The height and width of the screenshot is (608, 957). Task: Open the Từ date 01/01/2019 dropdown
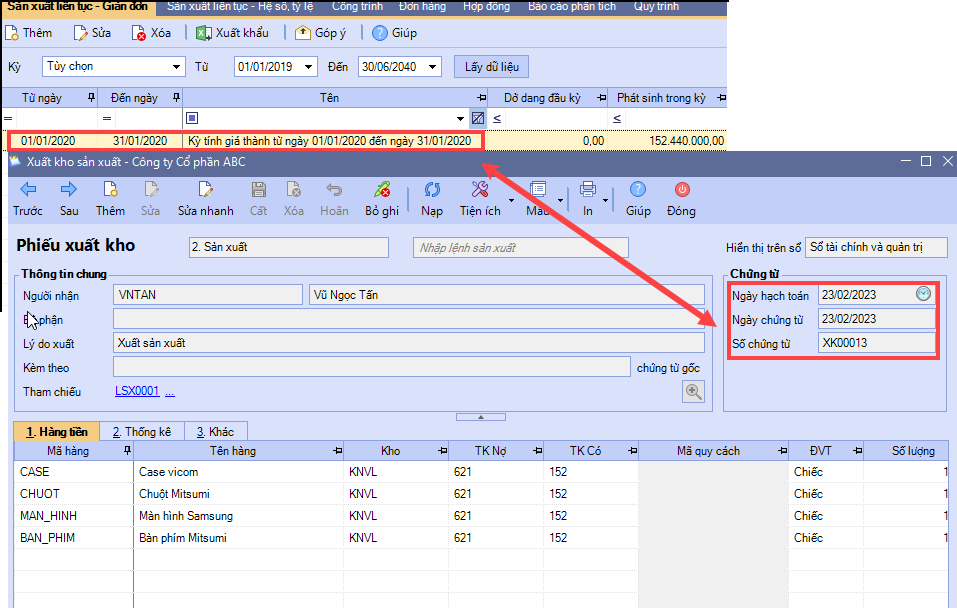[308, 67]
